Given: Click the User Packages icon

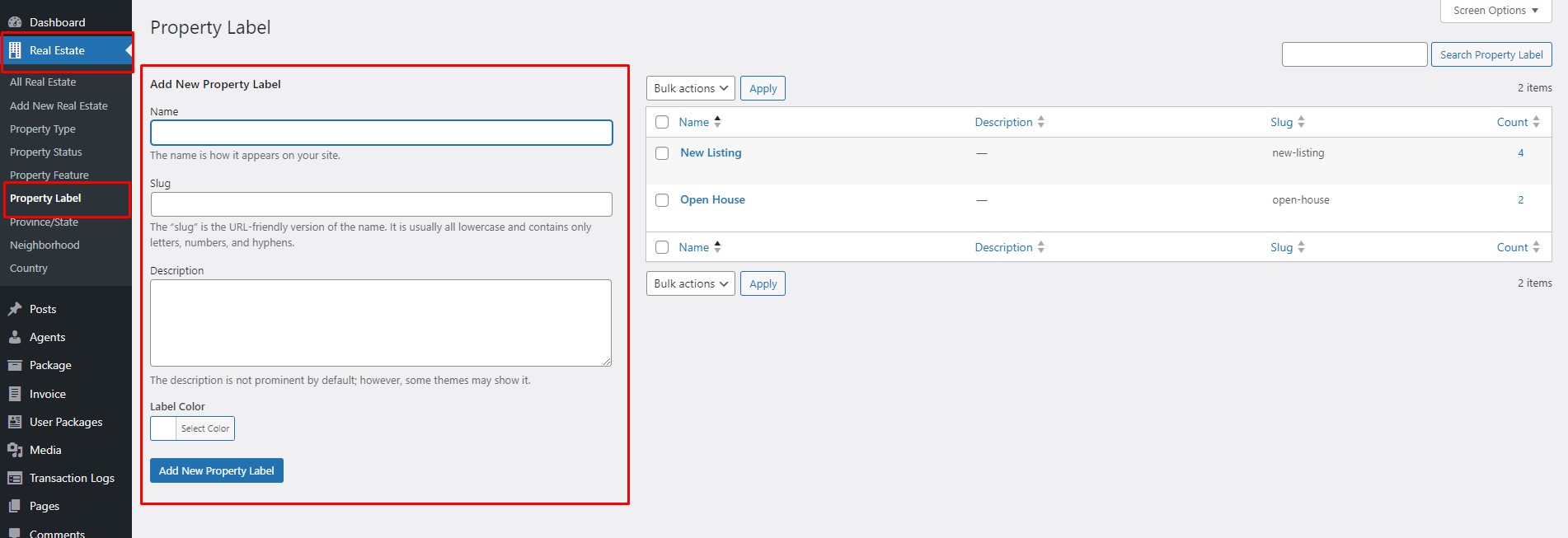Looking at the screenshot, I should click(15, 422).
